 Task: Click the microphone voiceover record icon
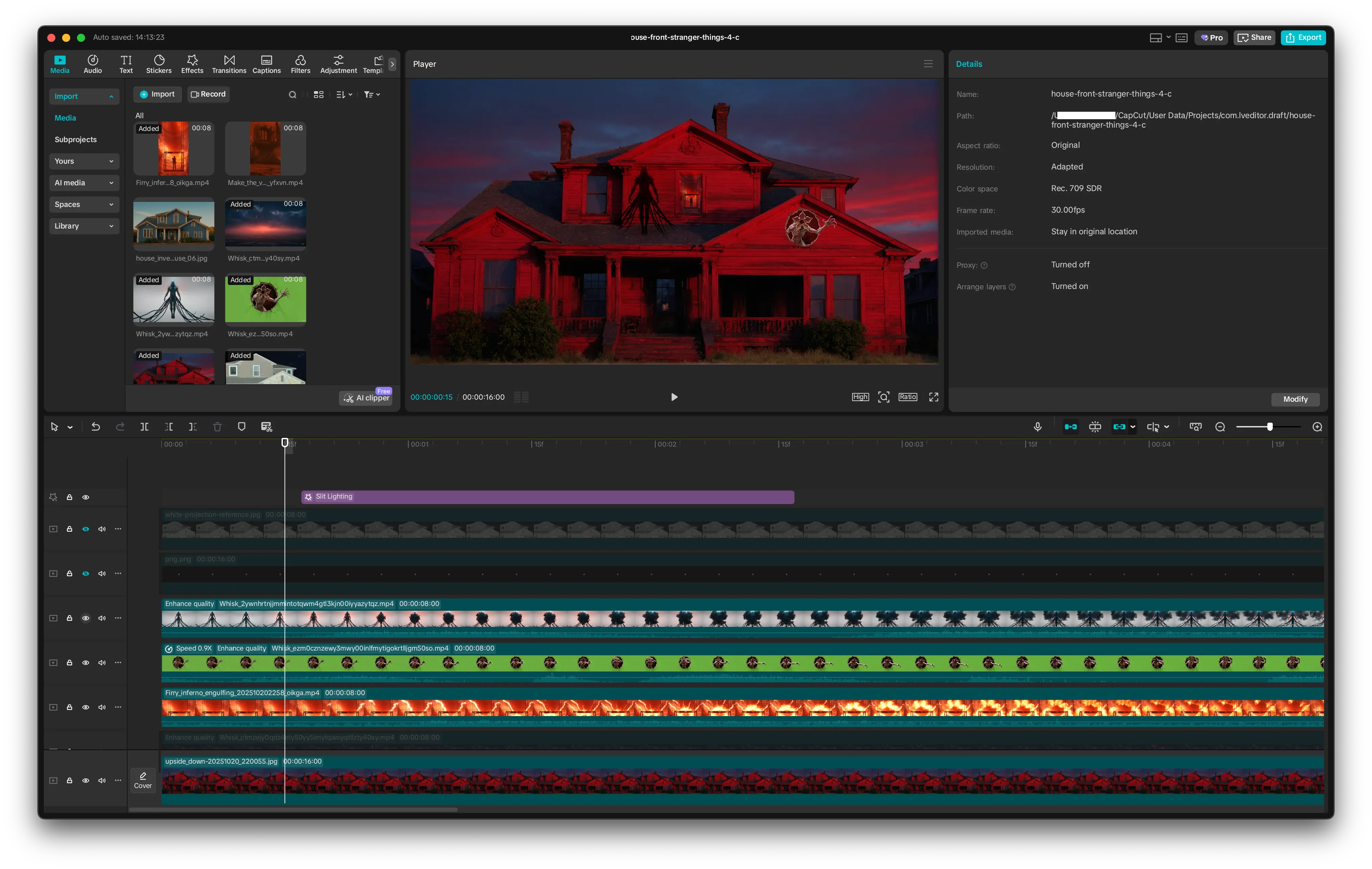tap(1037, 427)
